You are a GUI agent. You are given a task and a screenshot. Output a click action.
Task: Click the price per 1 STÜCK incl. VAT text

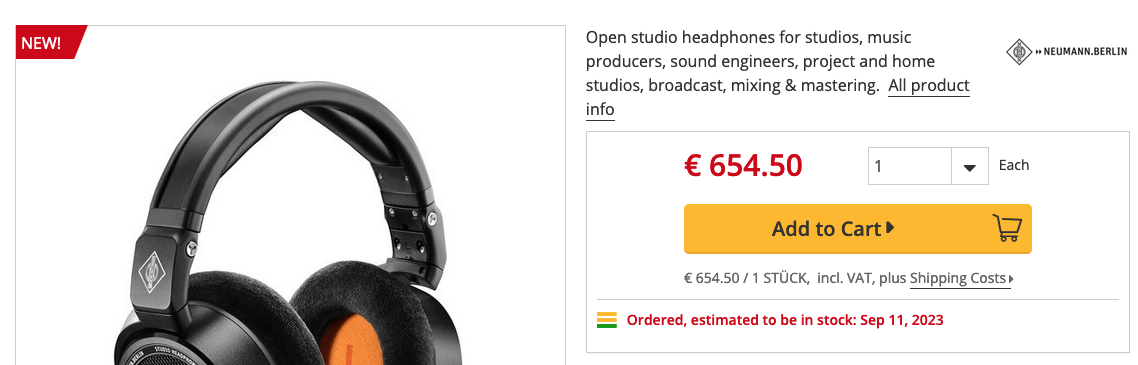(795, 279)
